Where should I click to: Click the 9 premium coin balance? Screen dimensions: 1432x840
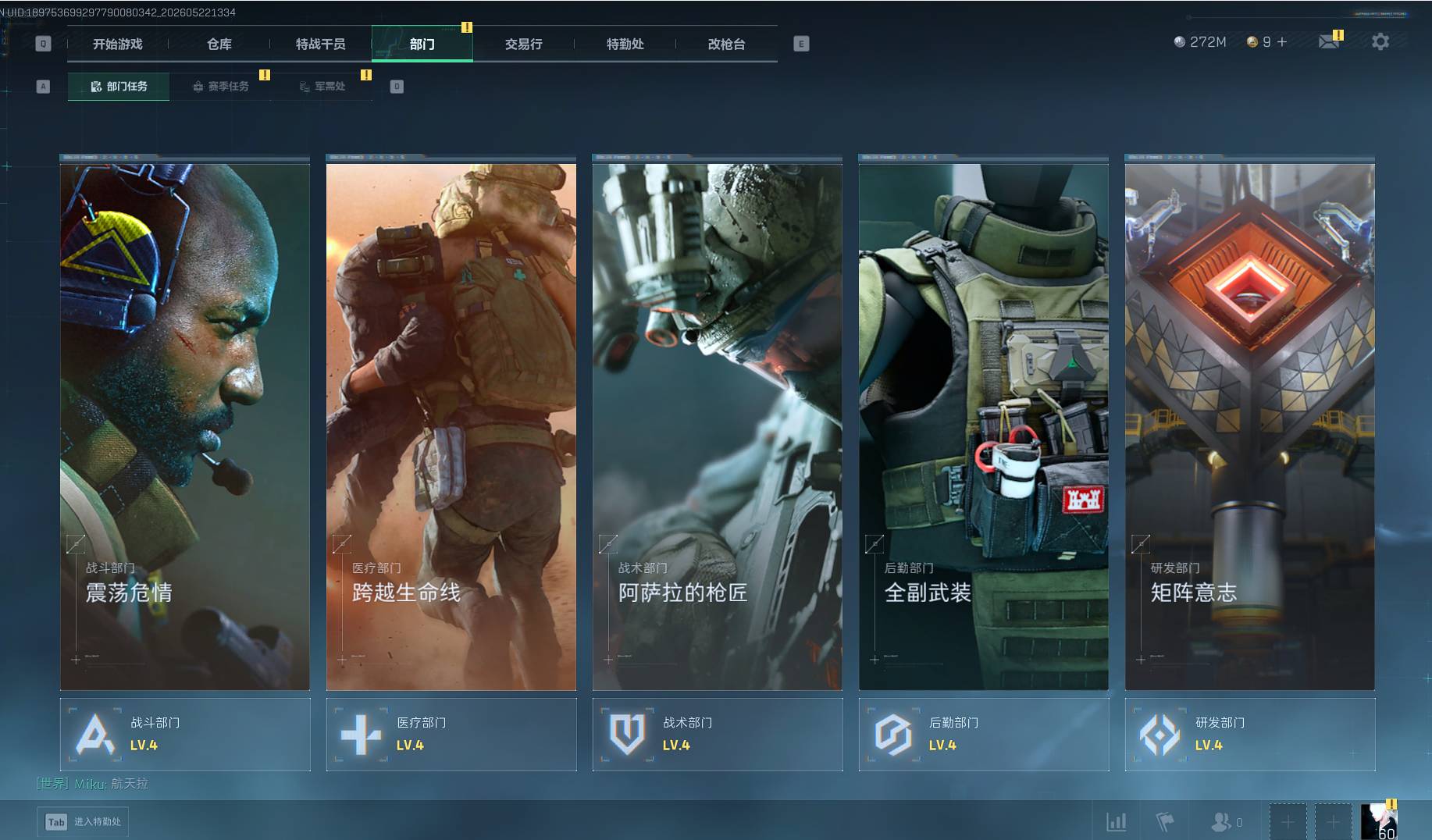pos(1259,41)
